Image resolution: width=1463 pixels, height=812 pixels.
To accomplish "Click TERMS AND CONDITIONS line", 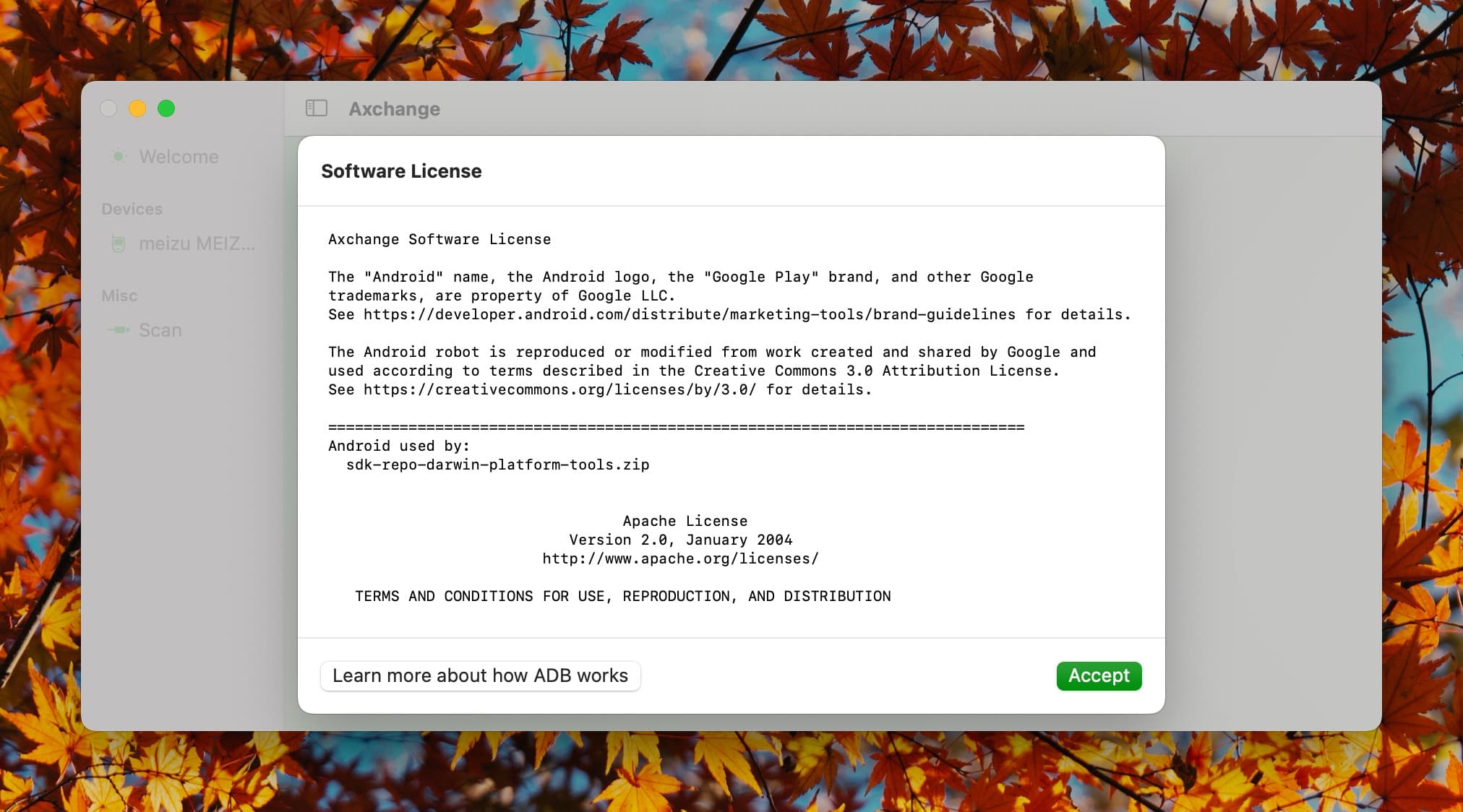I will [x=623, y=596].
